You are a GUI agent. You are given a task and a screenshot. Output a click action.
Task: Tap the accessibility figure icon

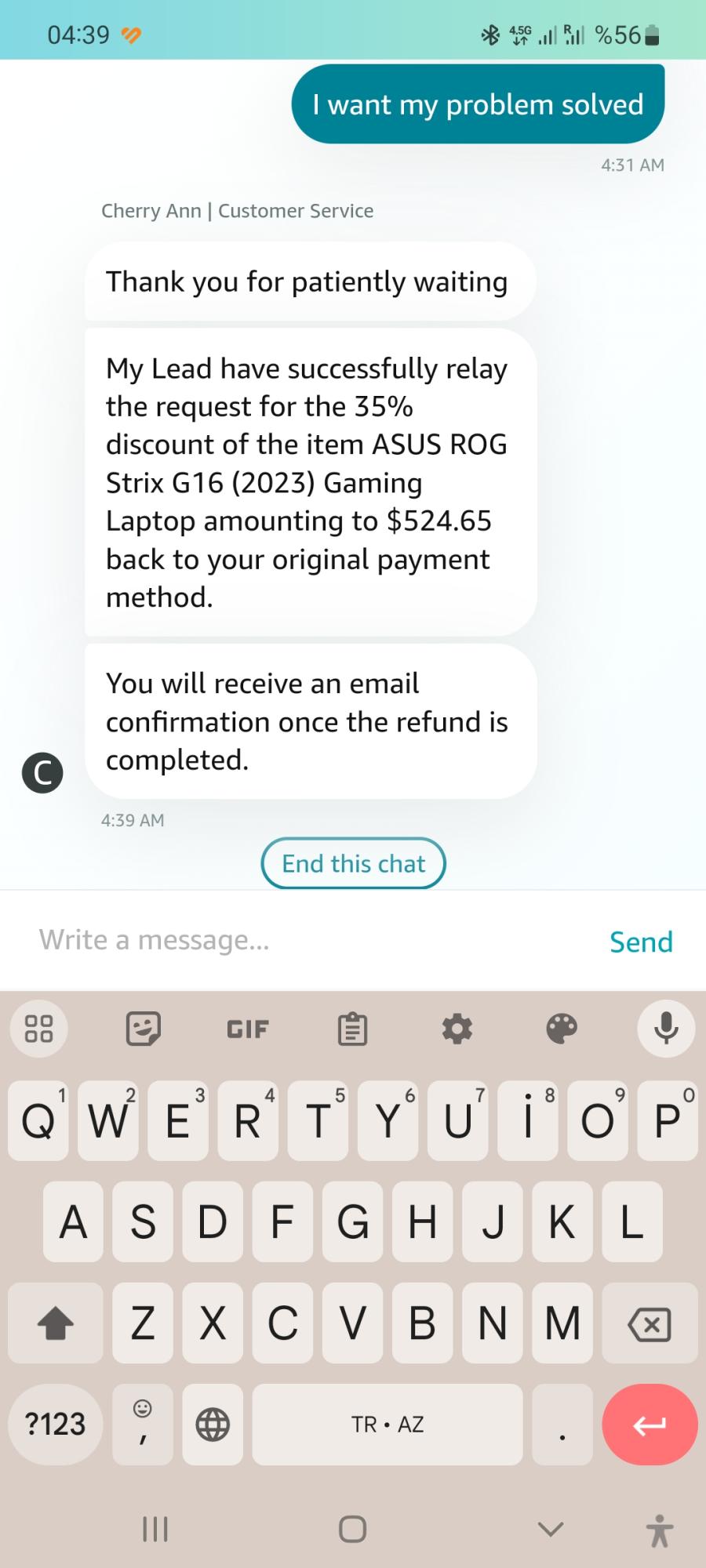coord(660,1530)
